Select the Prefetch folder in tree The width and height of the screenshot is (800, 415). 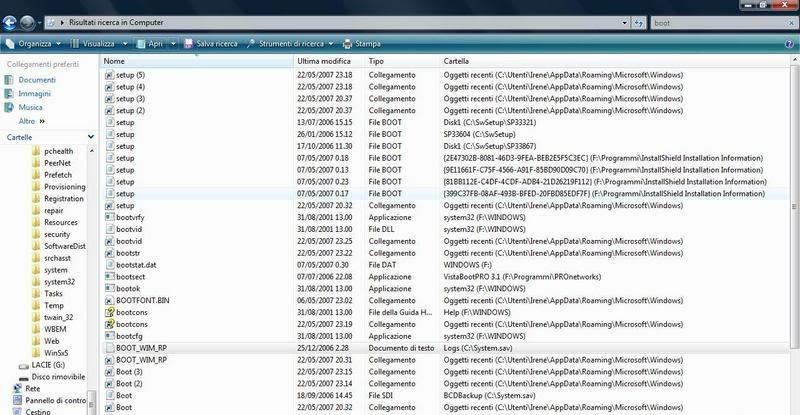52,175
